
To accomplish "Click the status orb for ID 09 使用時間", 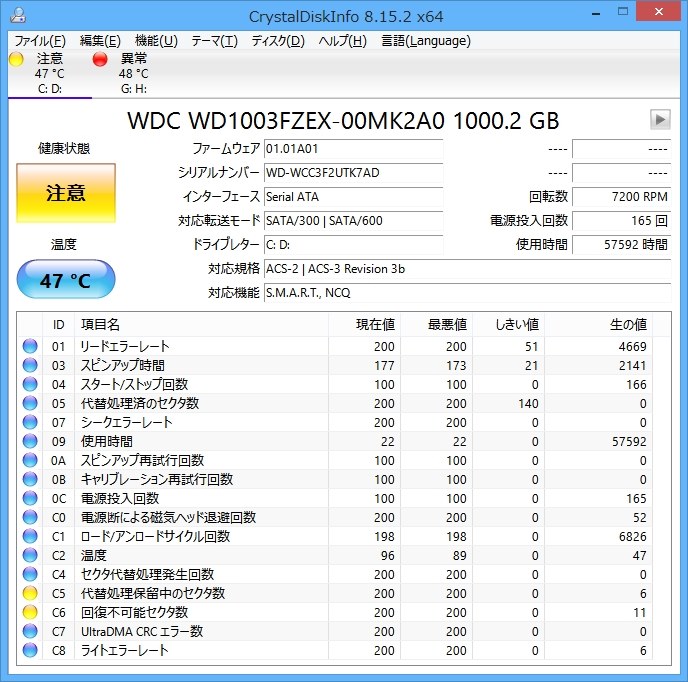I will pos(30,441).
